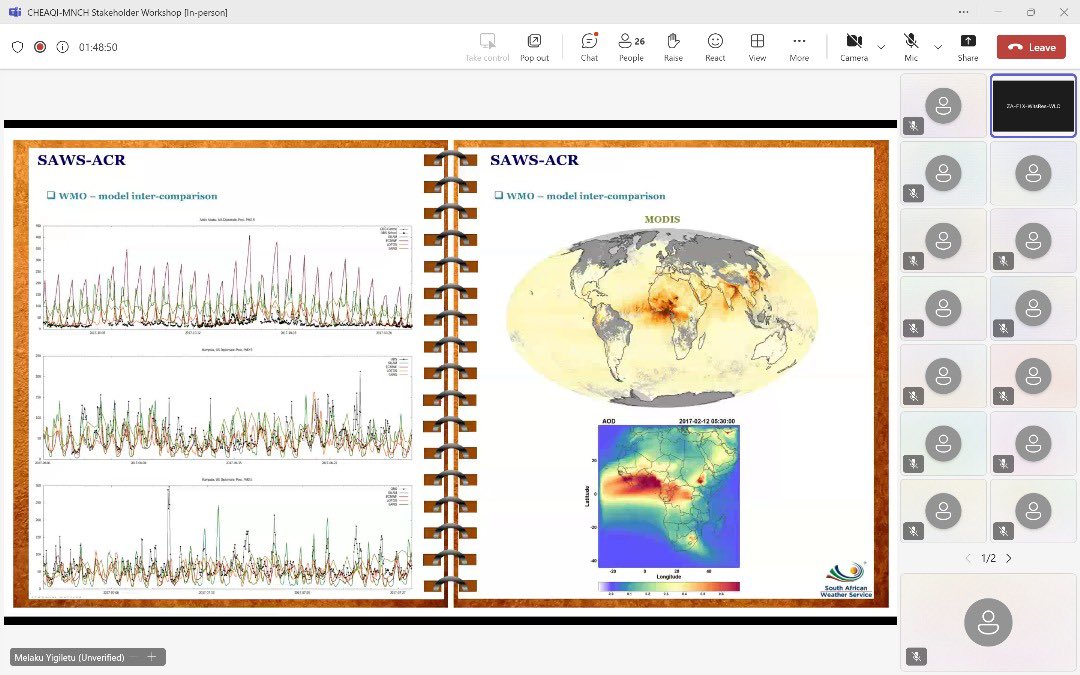Click the MODIS world map image
Image resolution: width=1080 pixels, height=675 pixels.
pyautogui.click(x=662, y=318)
